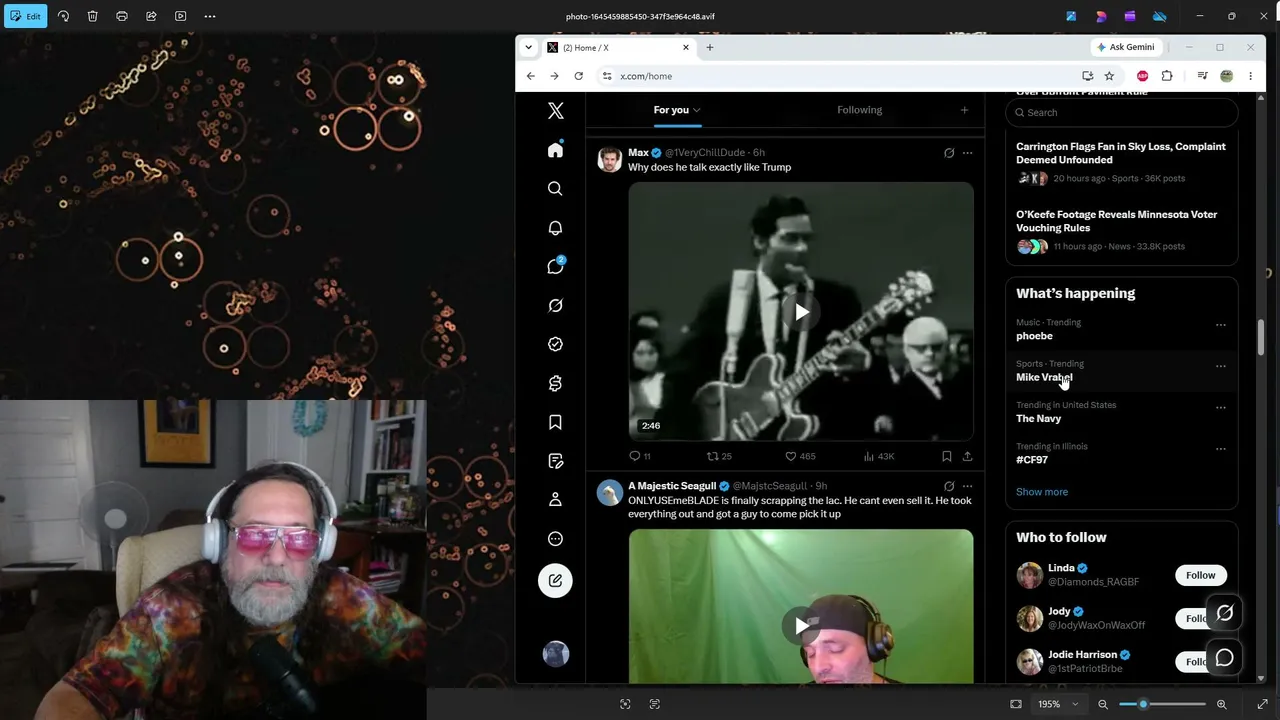This screenshot has width=1280, height=720.
Task: Click the Ask Gemini button
Action: (x=1126, y=47)
